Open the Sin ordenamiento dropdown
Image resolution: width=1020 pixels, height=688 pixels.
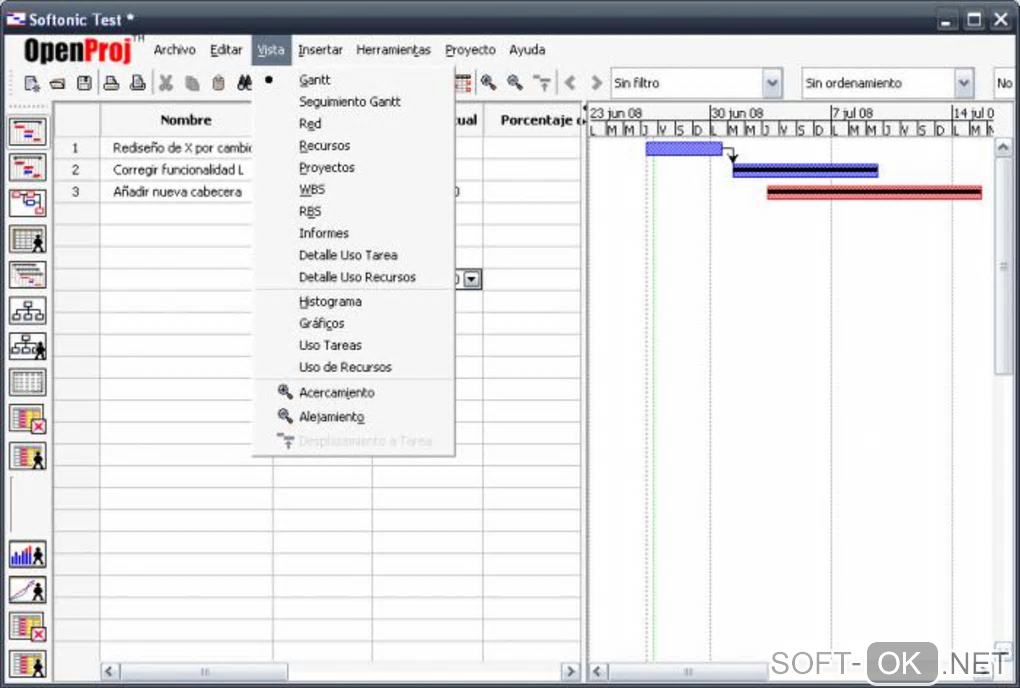tap(963, 83)
